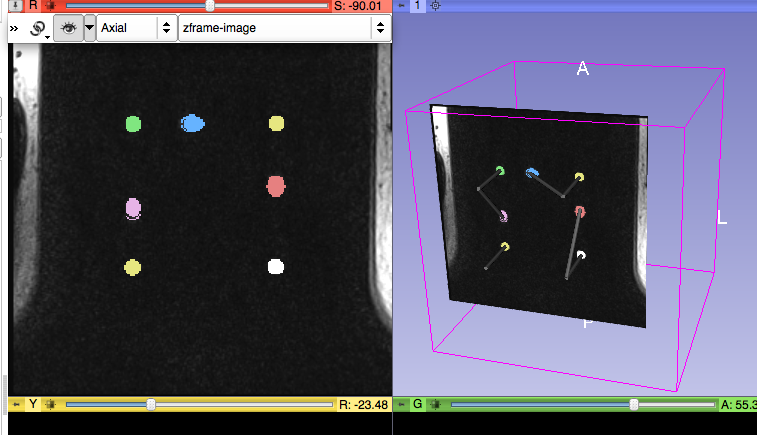Toggle slice visibility eye icon
The image size is (757, 435).
[x=70, y=29]
